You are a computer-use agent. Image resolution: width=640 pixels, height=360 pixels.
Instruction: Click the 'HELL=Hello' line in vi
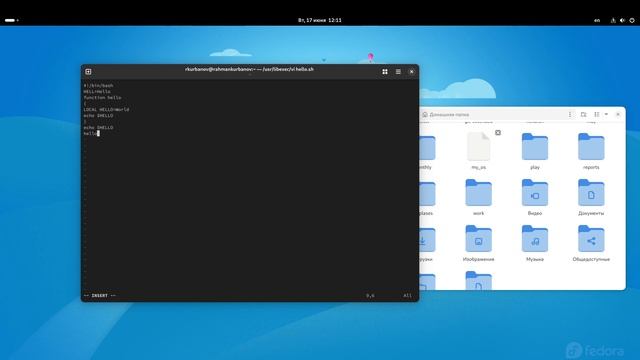(97, 92)
